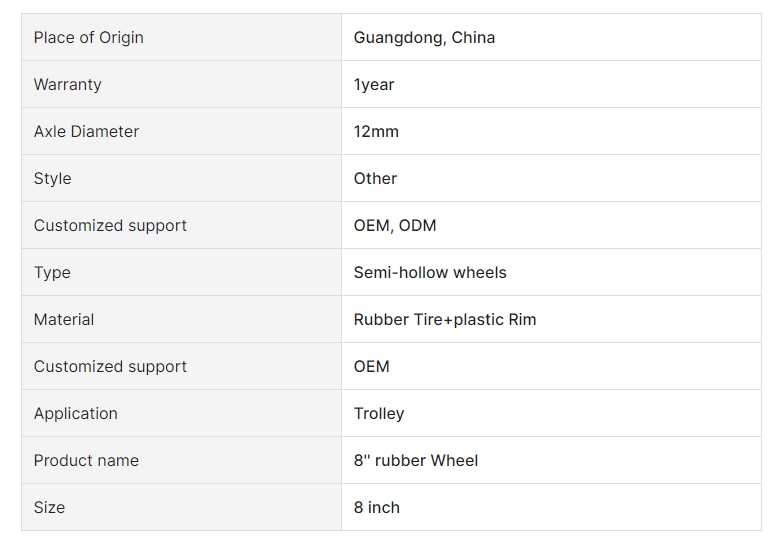Click the "Place of Origin" label cell
Screen dimensions: 778x542
181,37
